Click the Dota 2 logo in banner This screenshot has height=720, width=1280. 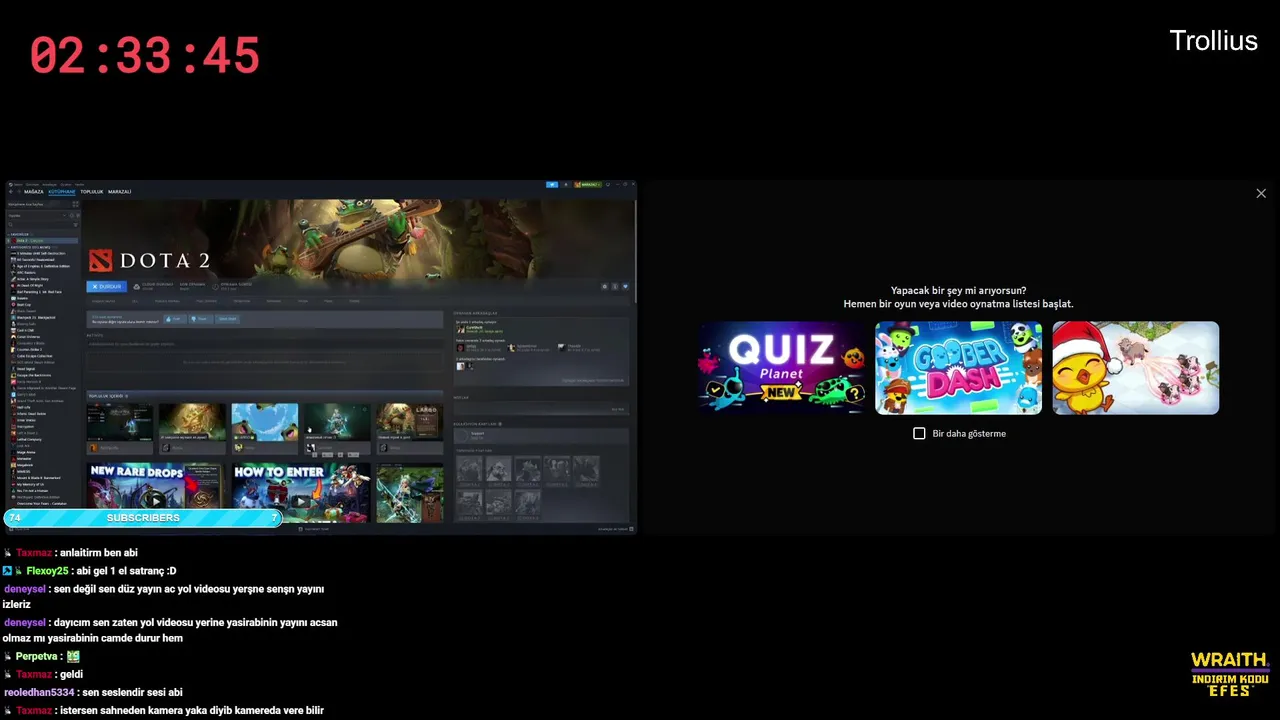point(149,260)
